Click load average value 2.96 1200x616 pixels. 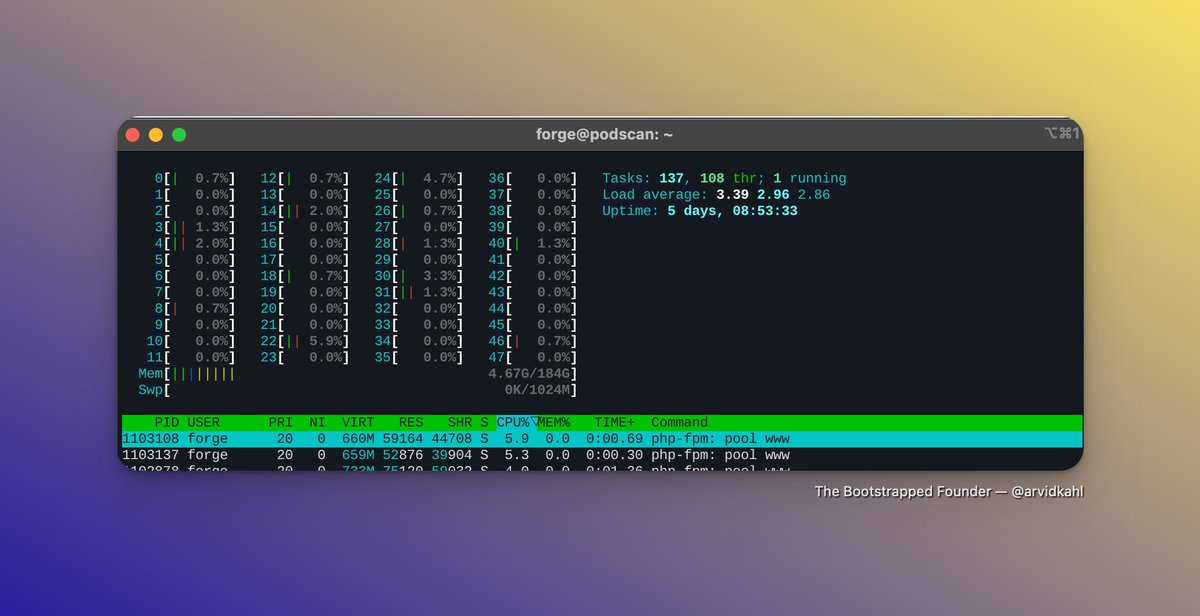point(773,194)
